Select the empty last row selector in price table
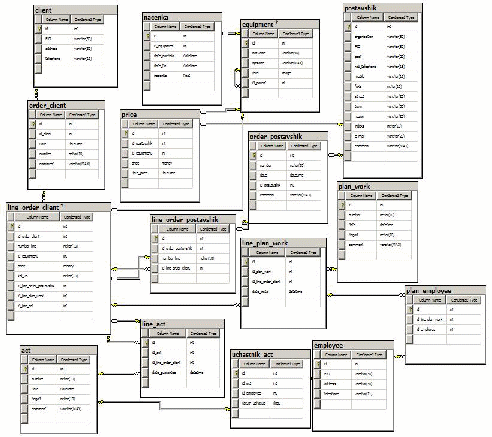The image size is (492, 437). (x=125, y=183)
